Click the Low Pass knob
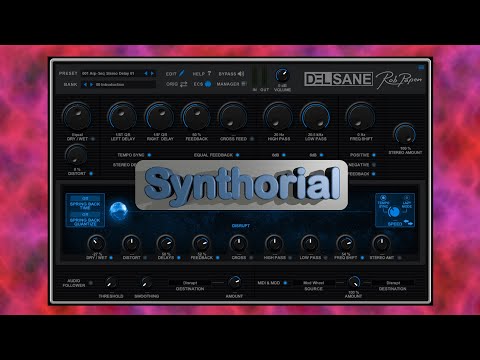The height and width of the screenshot is (360, 480). pyautogui.click(x=315, y=116)
